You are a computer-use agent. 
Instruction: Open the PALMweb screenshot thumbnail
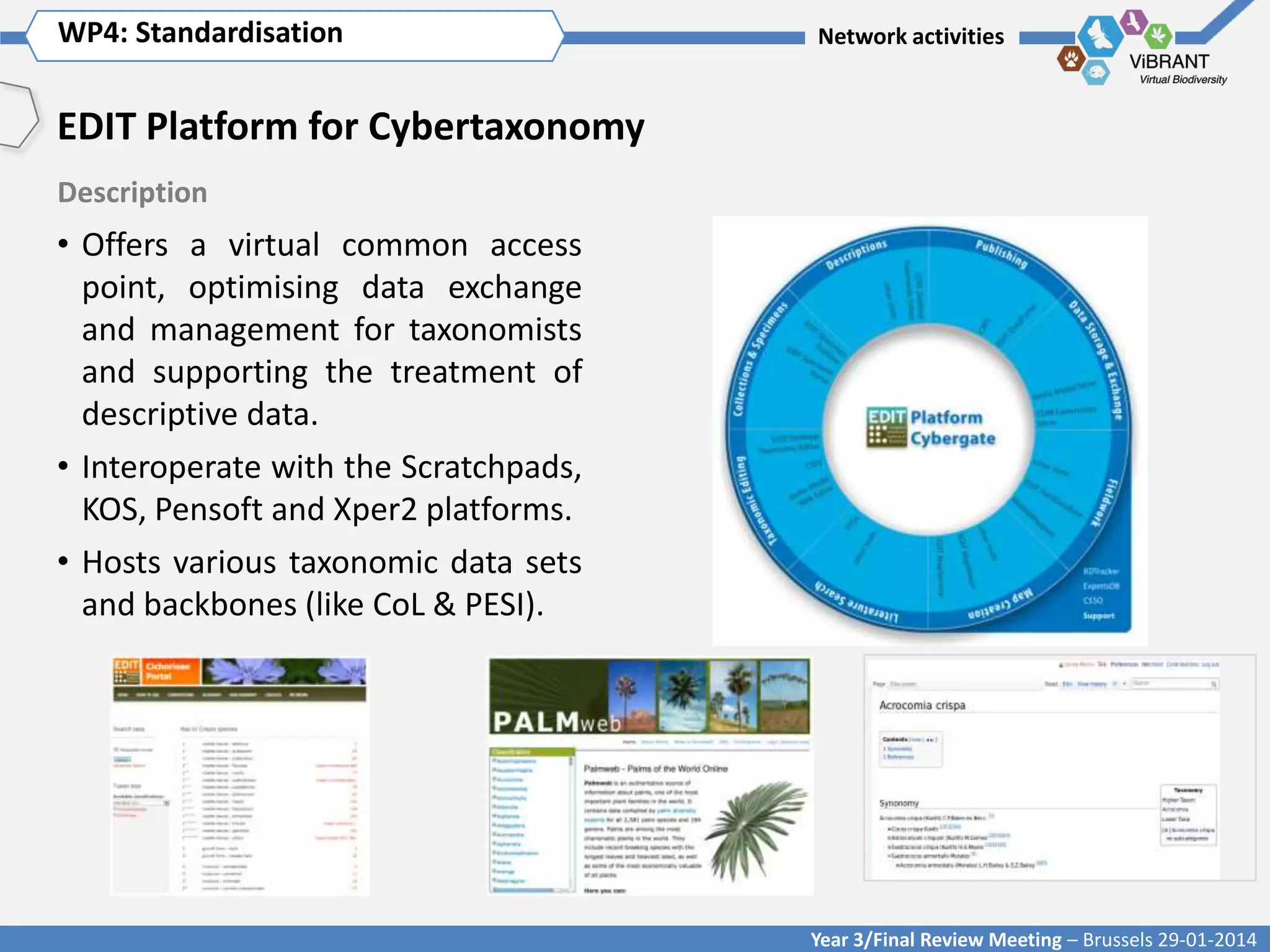[650, 777]
